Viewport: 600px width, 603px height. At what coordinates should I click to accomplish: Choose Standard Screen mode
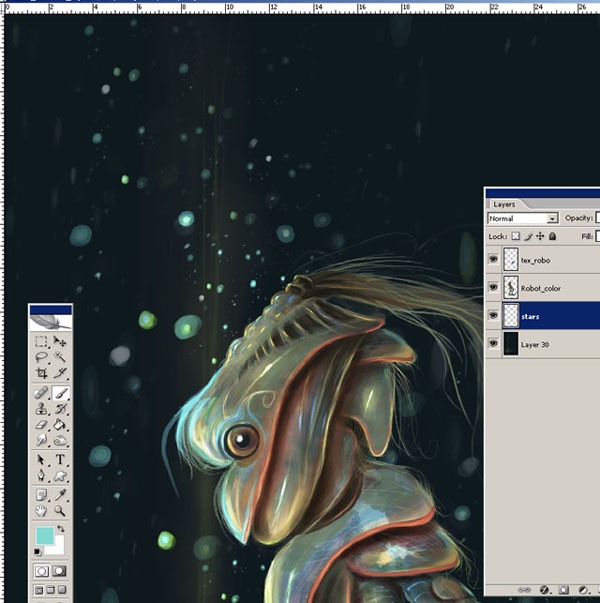pos(39,590)
